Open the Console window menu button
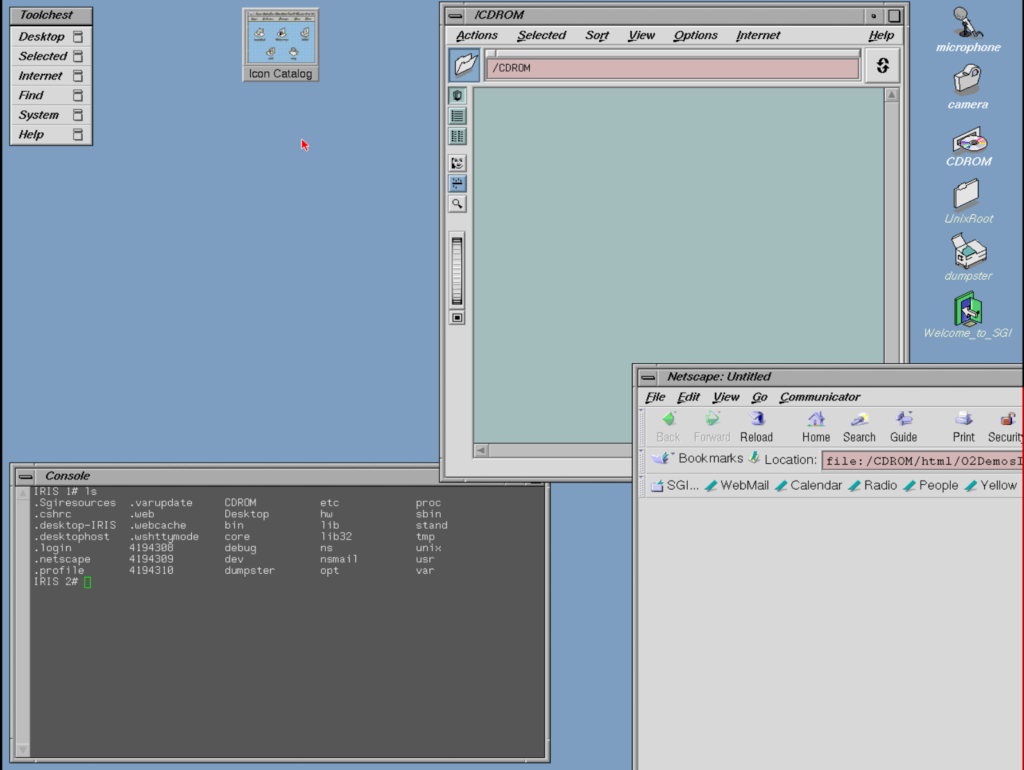 (25, 476)
